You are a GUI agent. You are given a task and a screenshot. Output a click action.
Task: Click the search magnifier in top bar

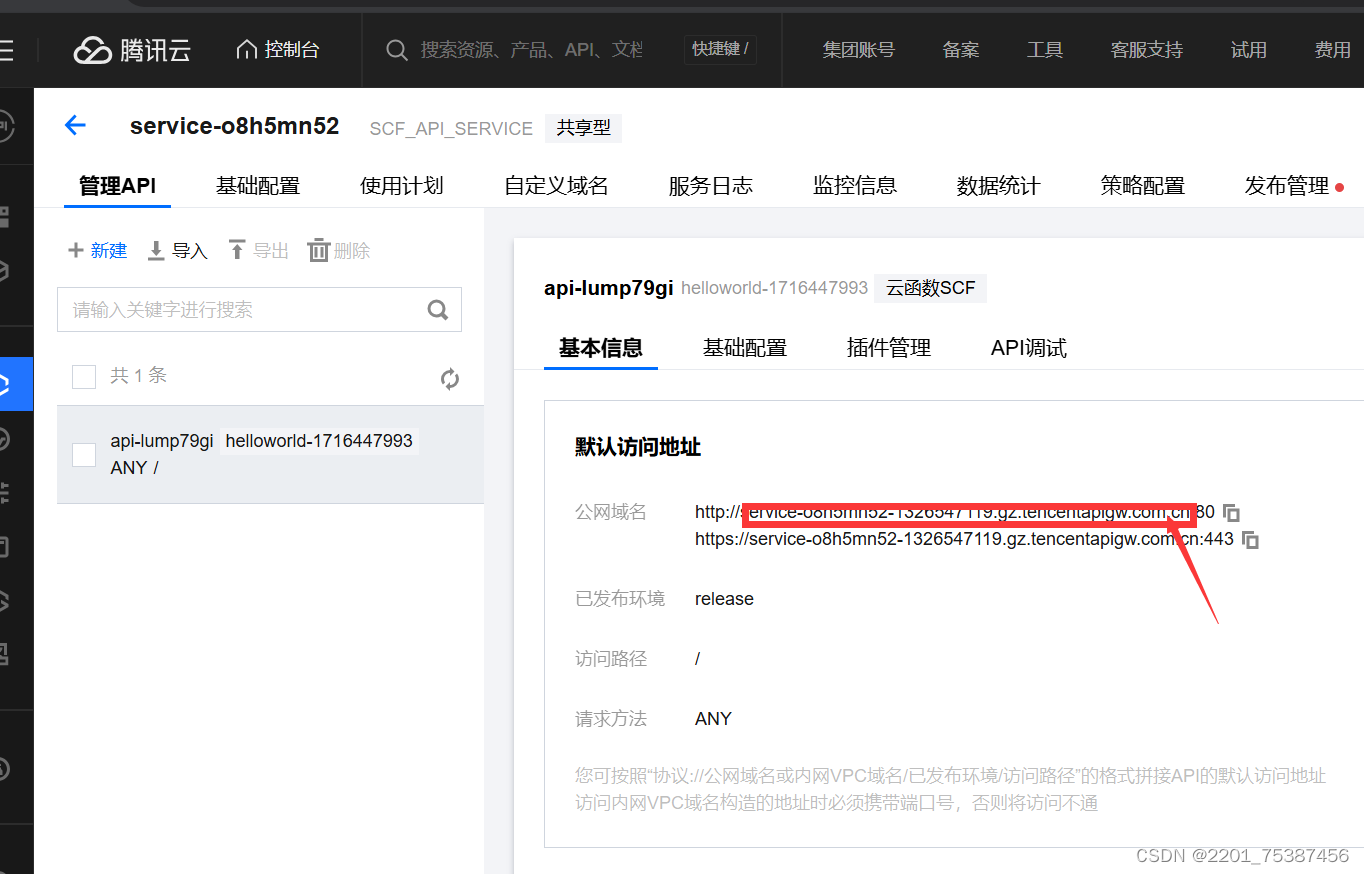pyautogui.click(x=397, y=50)
